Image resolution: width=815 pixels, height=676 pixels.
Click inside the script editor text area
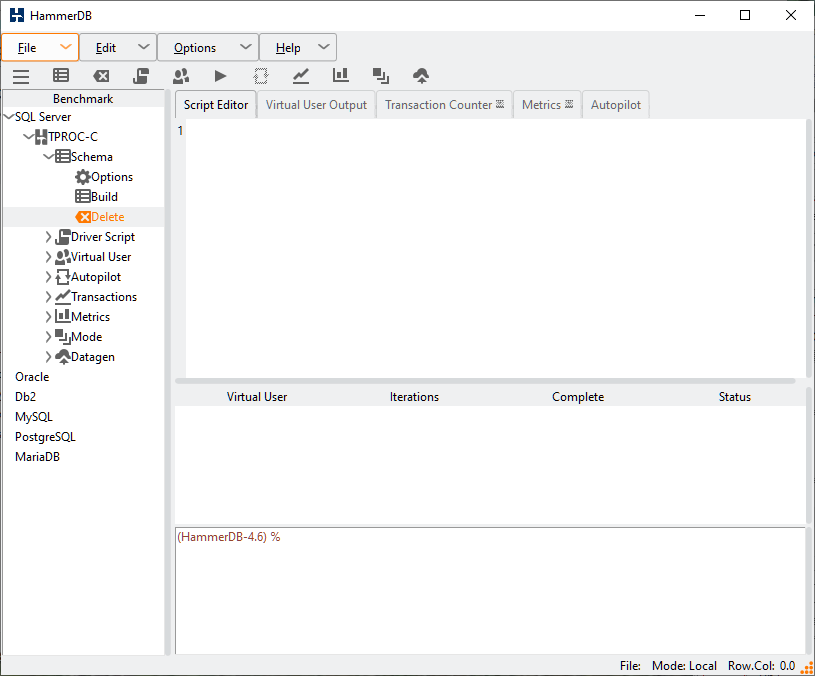(495, 248)
